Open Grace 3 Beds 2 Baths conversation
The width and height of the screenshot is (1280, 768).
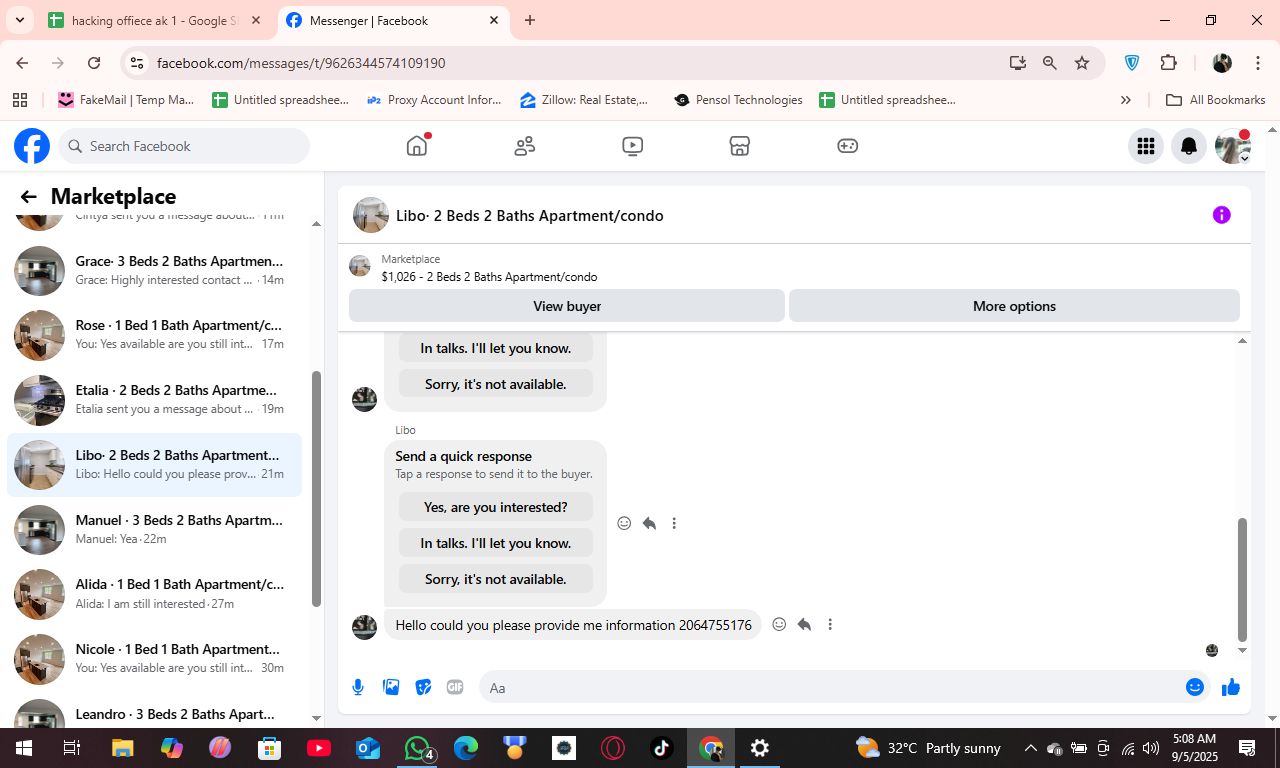point(154,270)
